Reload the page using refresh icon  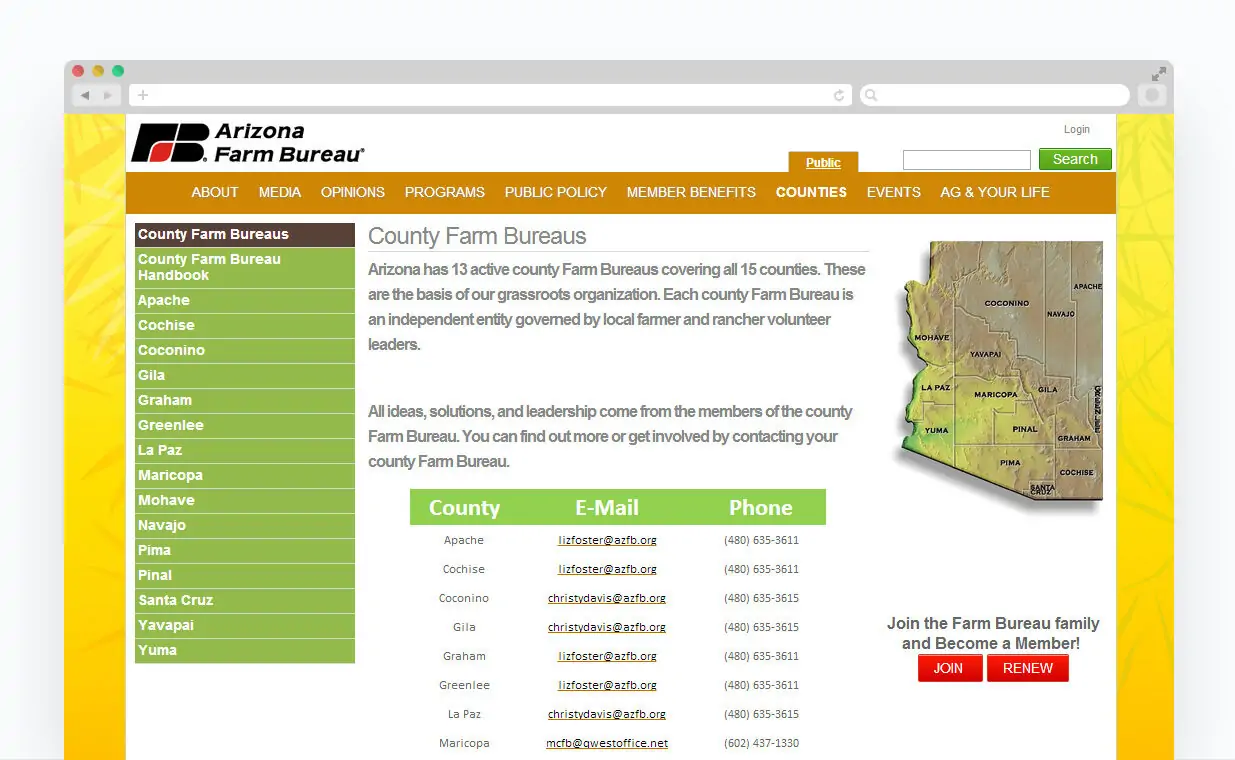point(839,95)
